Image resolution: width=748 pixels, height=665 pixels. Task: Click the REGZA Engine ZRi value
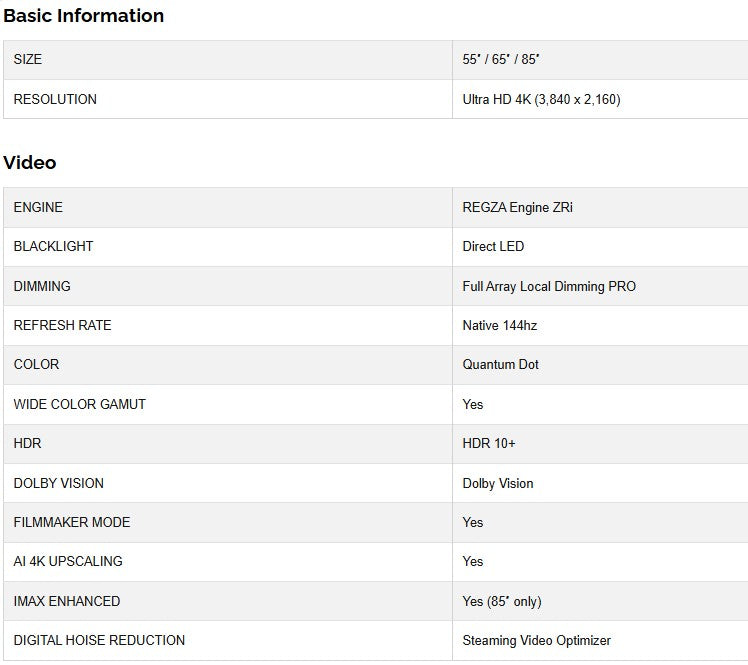517,207
